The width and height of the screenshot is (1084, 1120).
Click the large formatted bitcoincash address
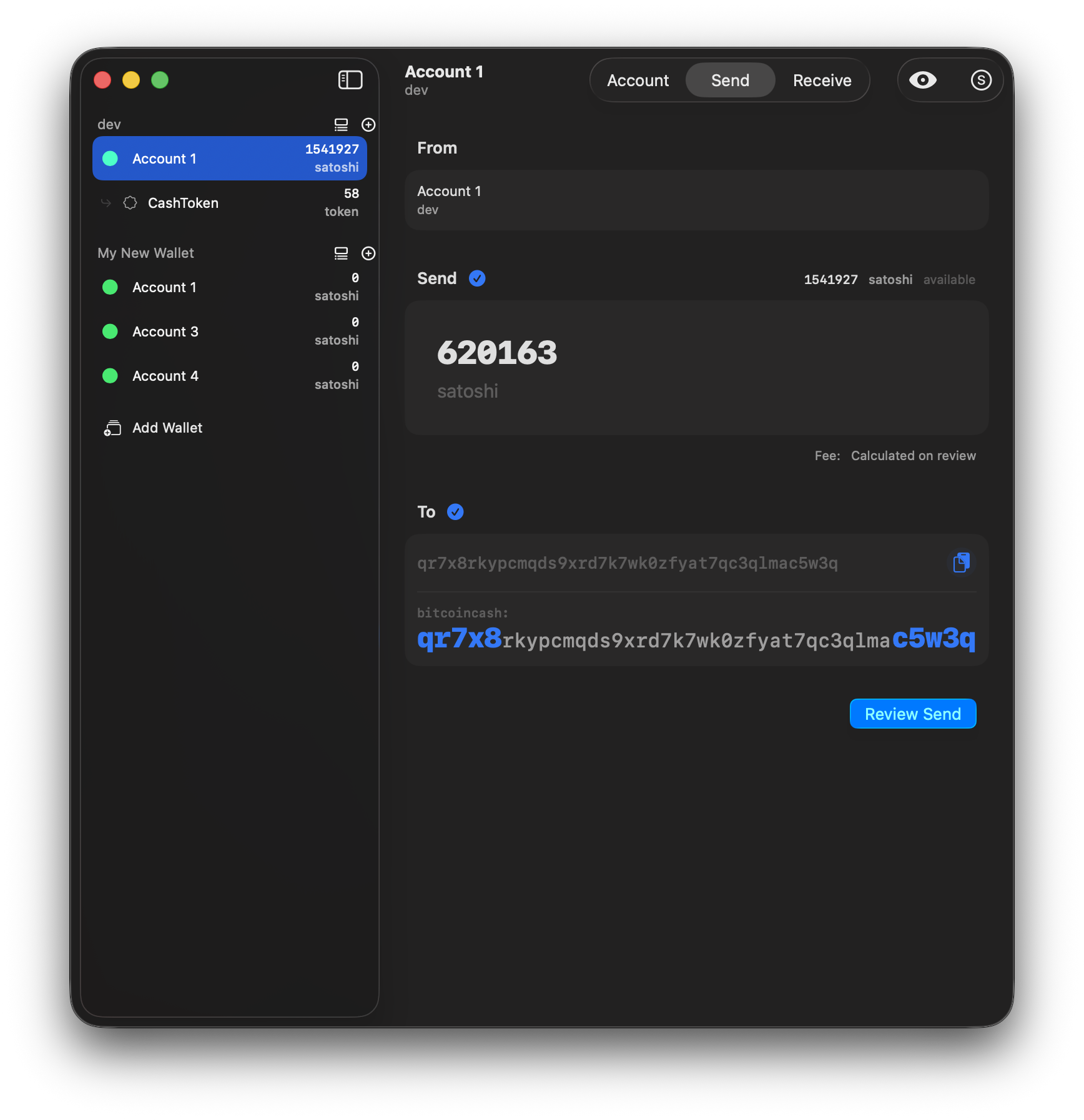[x=696, y=639]
